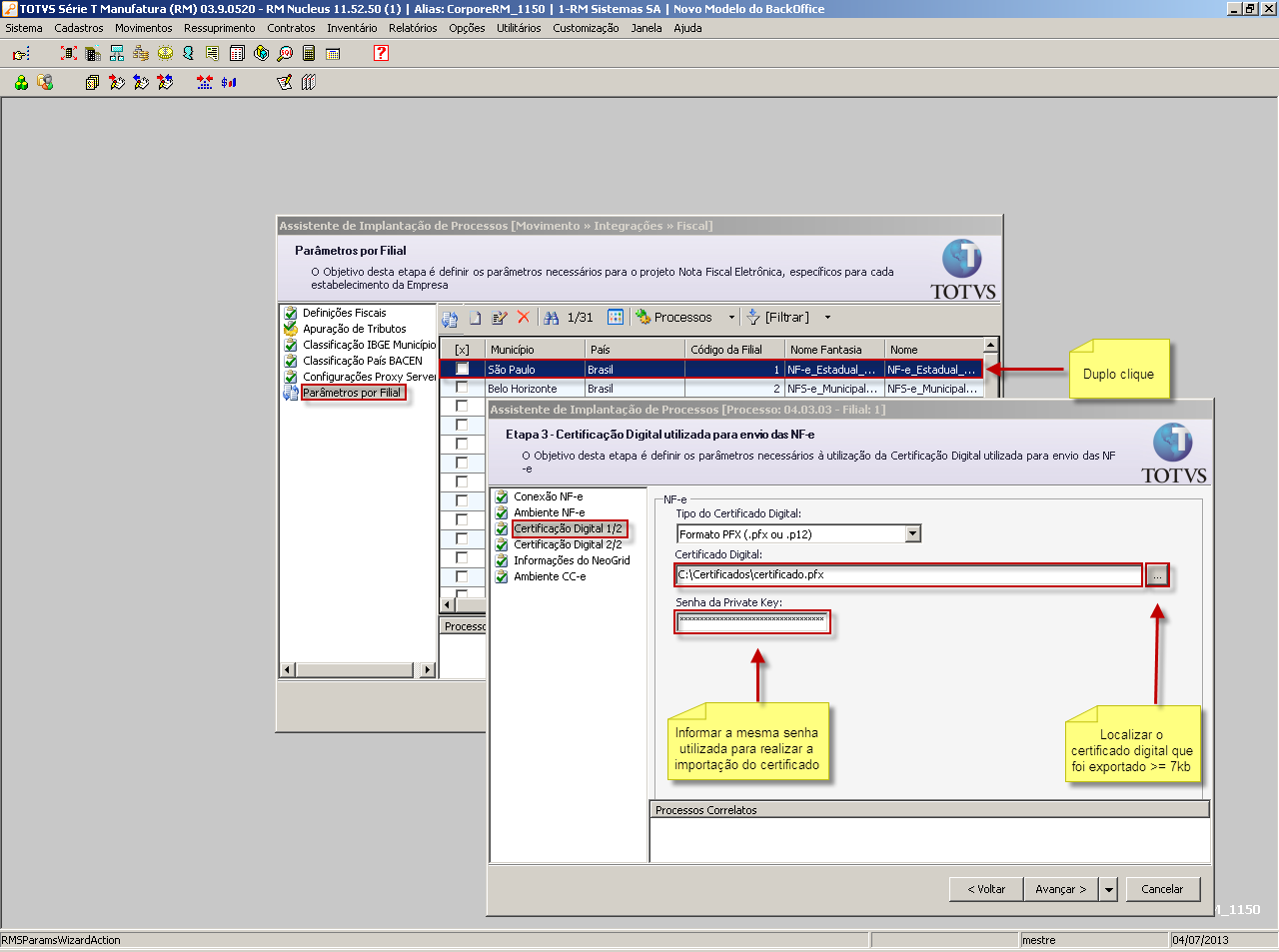Open the orange hierarchy tree toolbar icon
Image resolution: width=1279 pixels, height=952 pixels.
coord(141,53)
